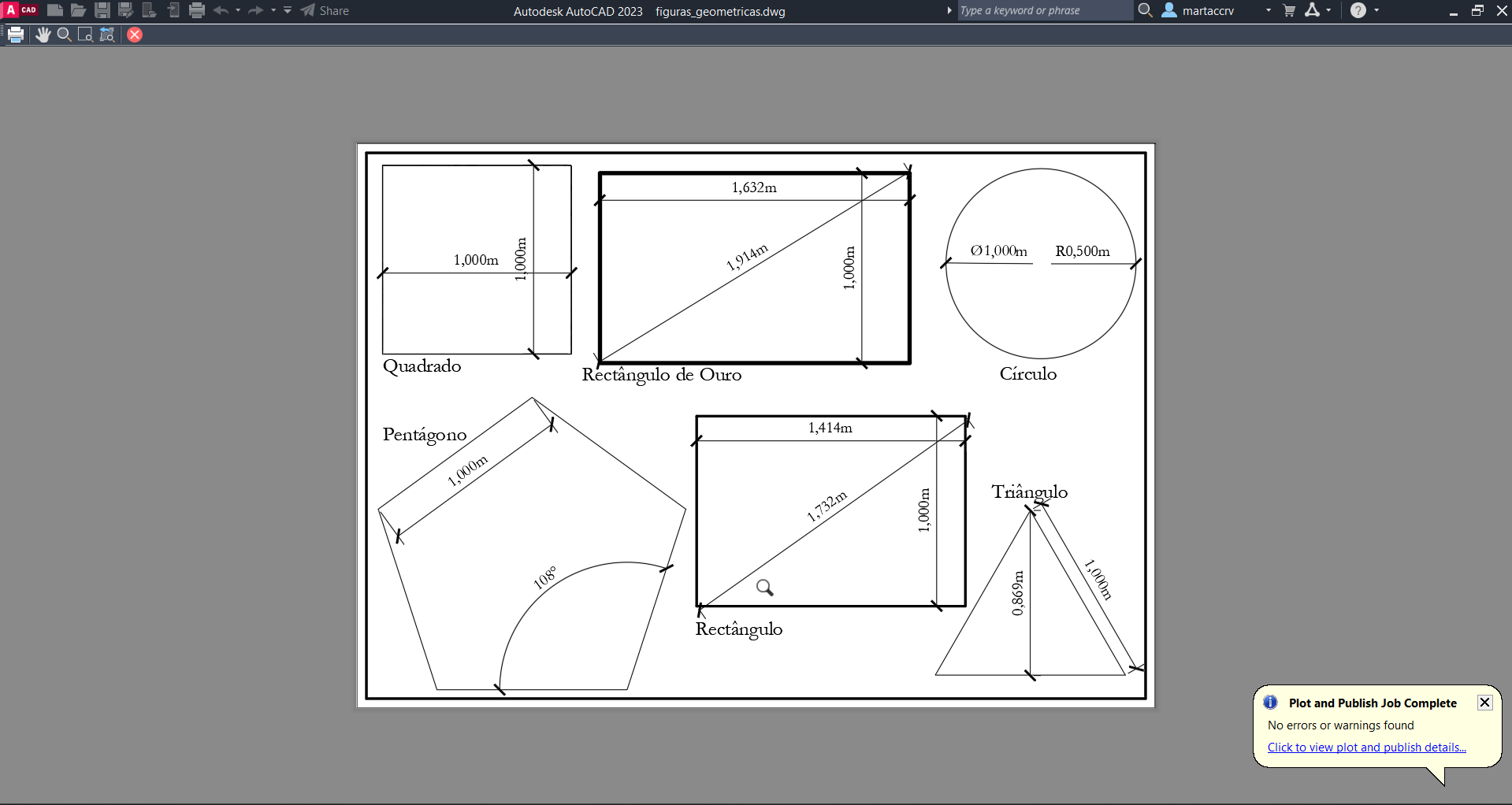Viewport: 1512px width, 805px height.
Task: Click the Save As icon
Action: click(x=125, y=10)
